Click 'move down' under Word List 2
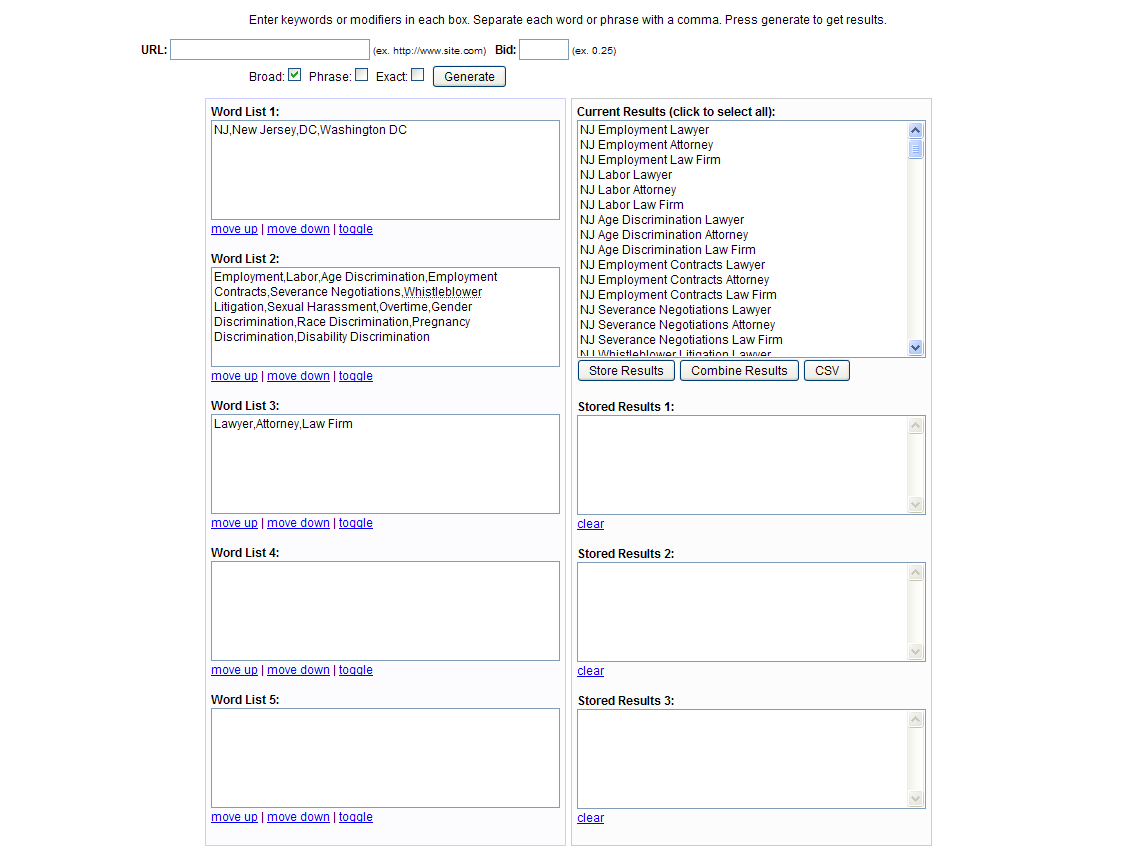1136x856 pixels. (x=298, y=376)
